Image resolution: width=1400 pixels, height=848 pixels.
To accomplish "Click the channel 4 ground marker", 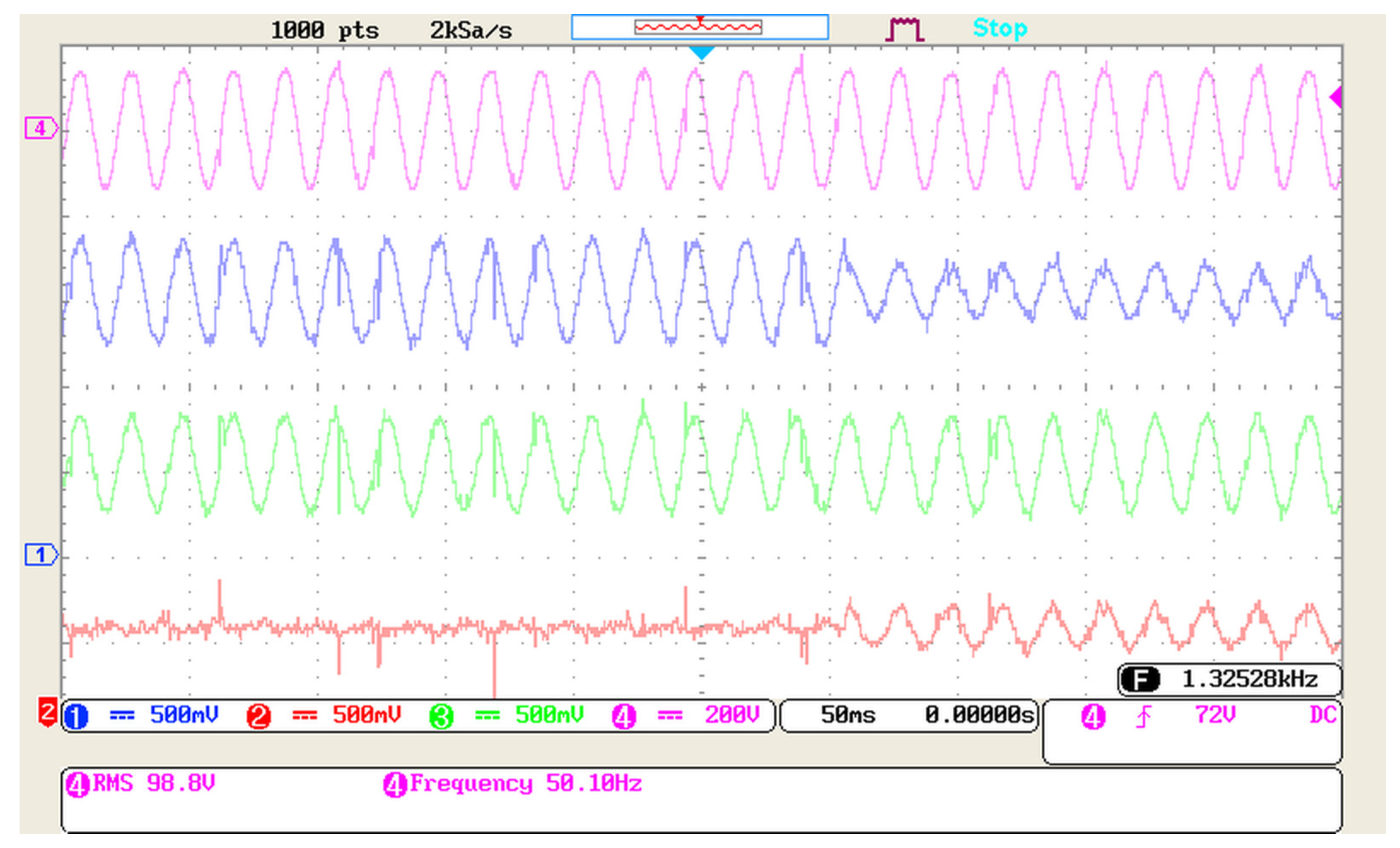I will click(40, 129).
